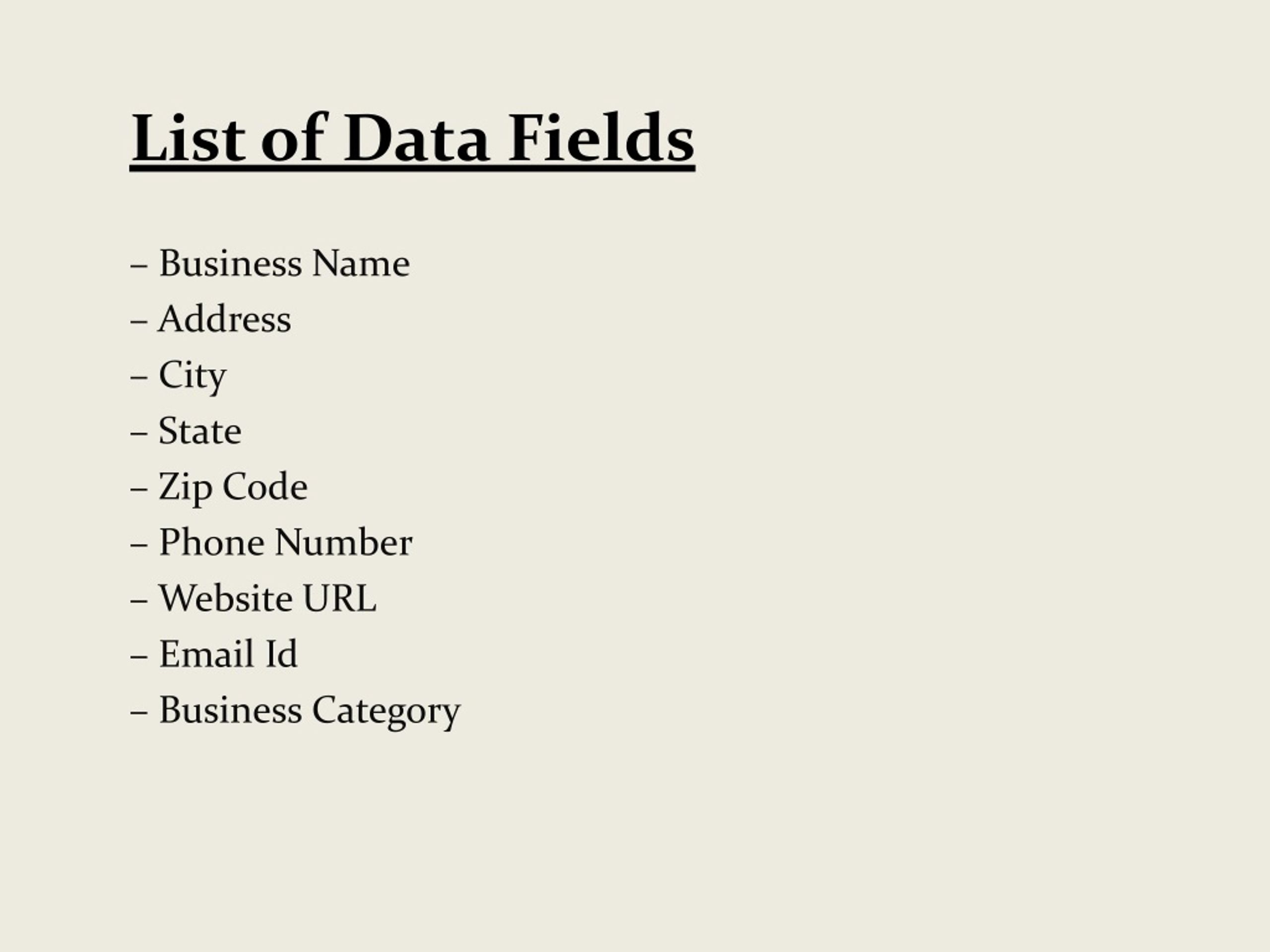The height and width of the screenshot is (952, 1270).
Task: Select "City" in the field list
Action: [x=192, y=376]
